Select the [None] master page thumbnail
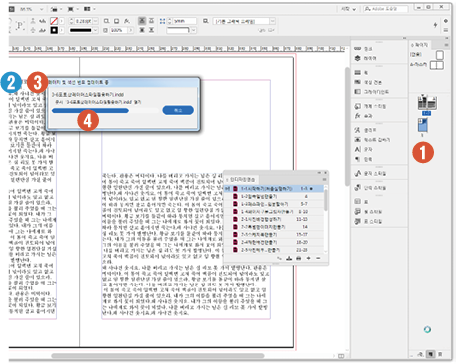This screenshot has width=456, height=364. (x=440, y=54)
